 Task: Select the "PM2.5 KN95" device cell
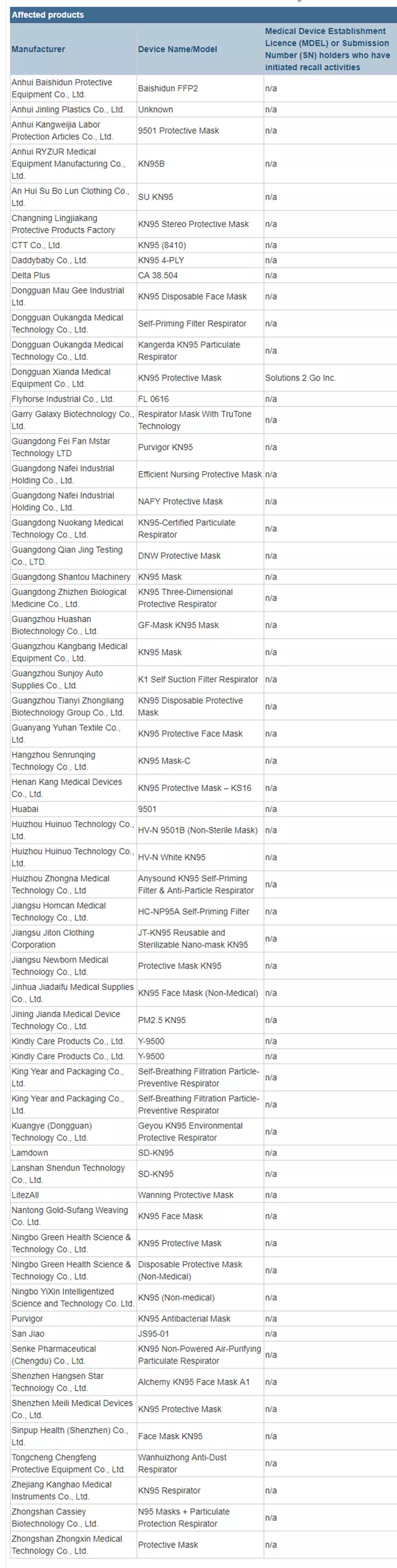[x=161, y=1020]
